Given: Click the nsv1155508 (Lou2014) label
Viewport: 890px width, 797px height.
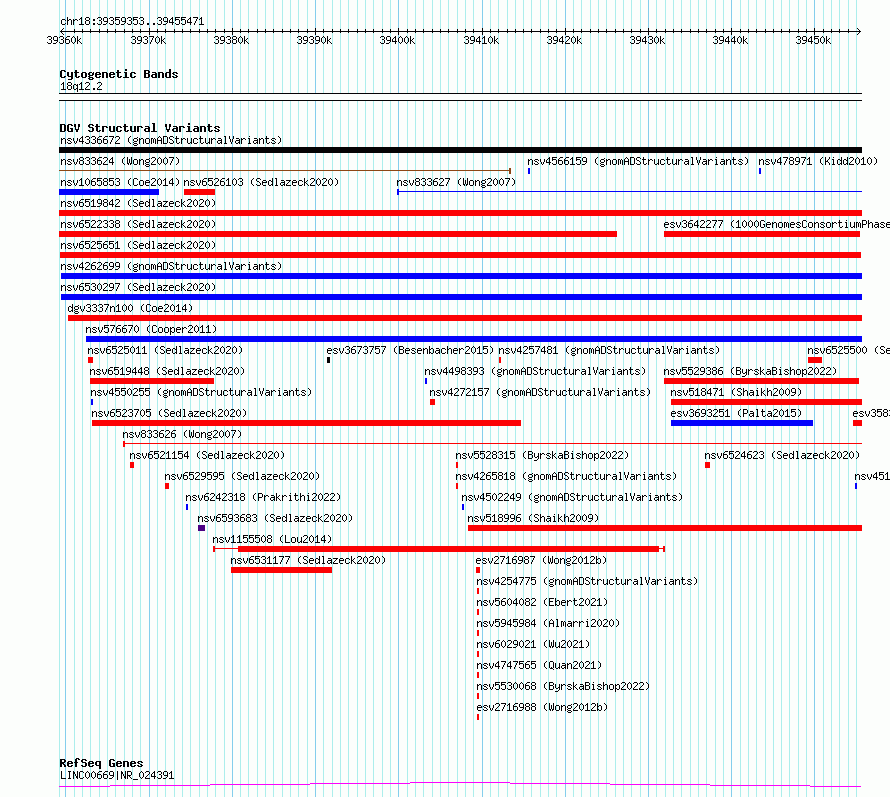Looking at the screenshot, I should pyautogui.click(x=272, y=539).
